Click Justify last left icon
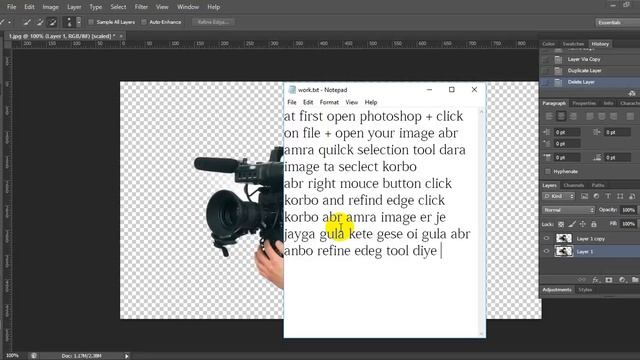 click(589, 116)
